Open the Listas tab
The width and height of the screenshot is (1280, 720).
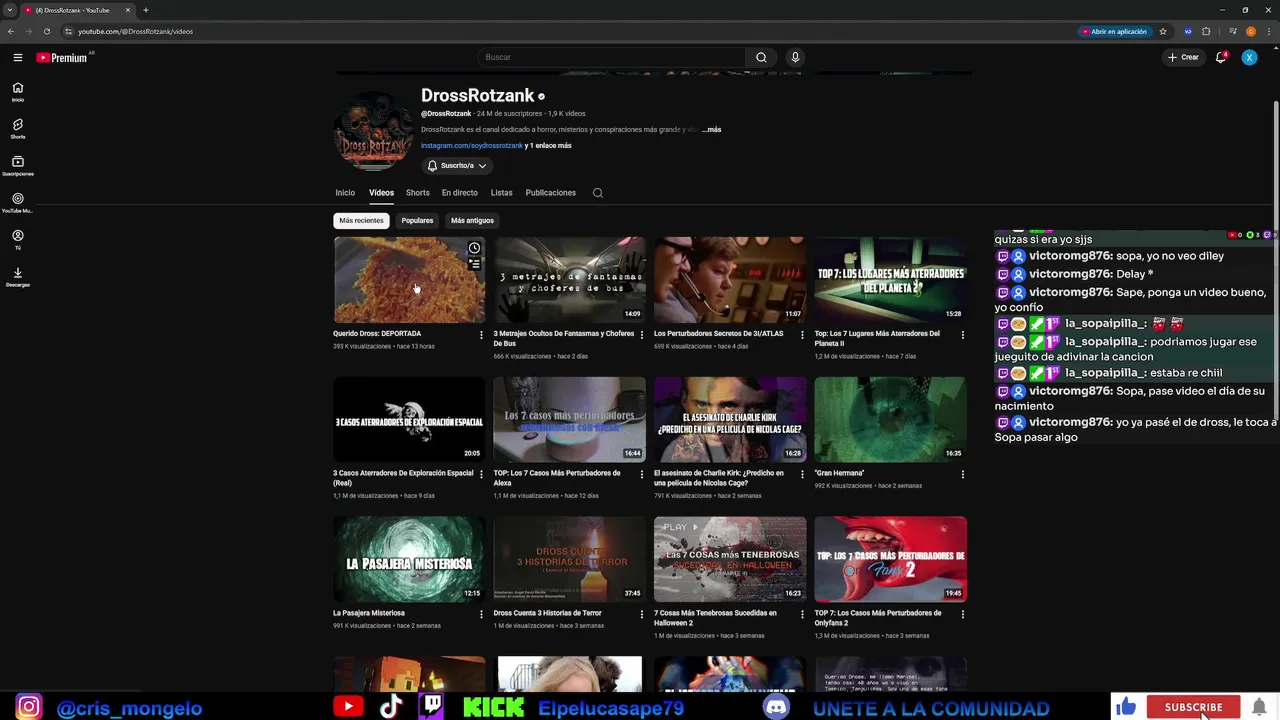tap(502, 193)
